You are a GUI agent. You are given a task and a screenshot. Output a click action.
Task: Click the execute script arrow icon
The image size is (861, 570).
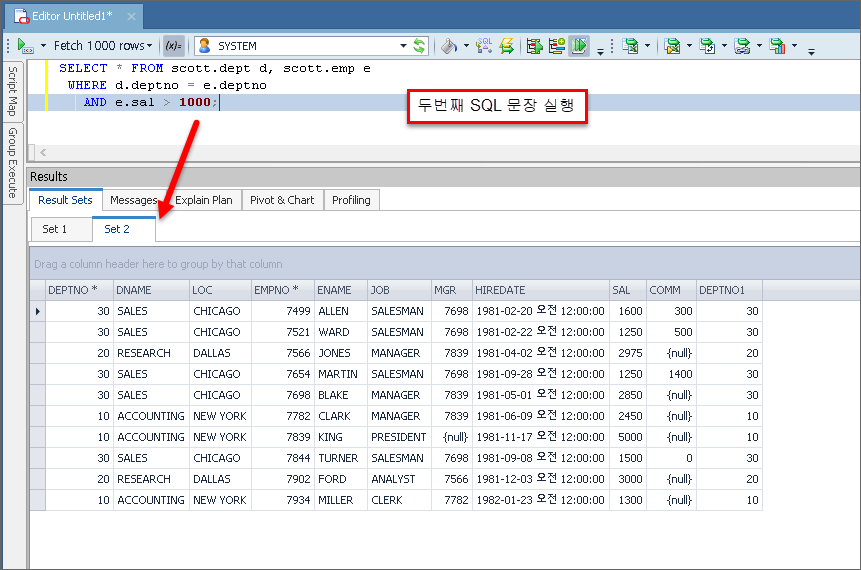pyautogui.click(x=534, y=46)
